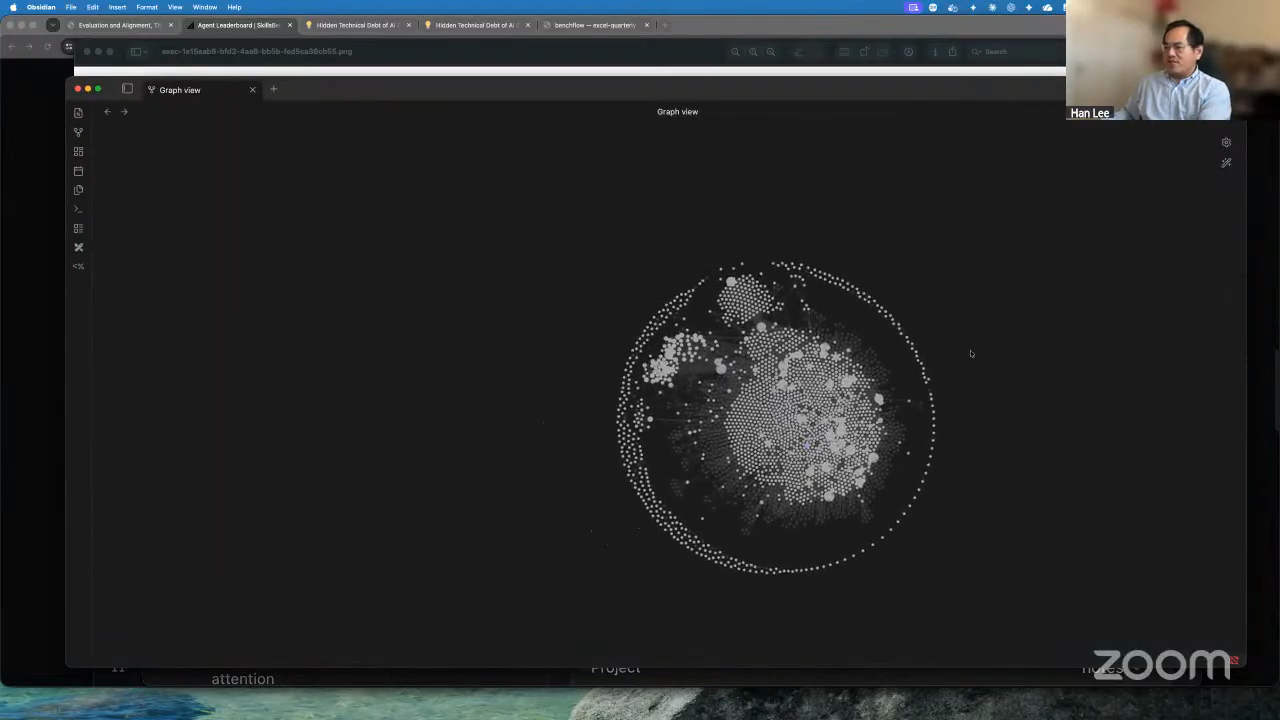Open the Format menu
The width and height of the screenshot is (1280, 720).
point(147,7)
